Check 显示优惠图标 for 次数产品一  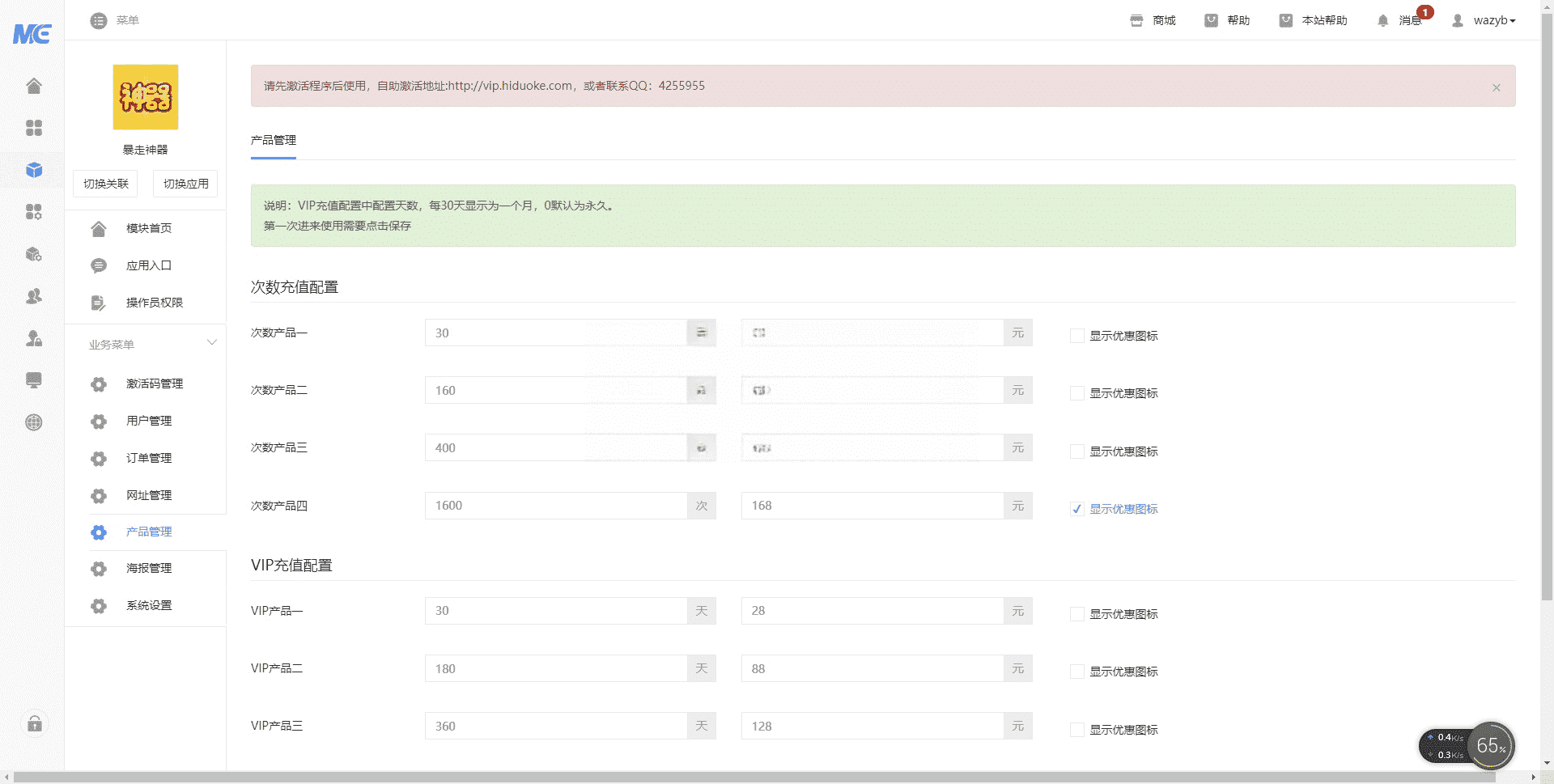click(x=1076, y=336)
